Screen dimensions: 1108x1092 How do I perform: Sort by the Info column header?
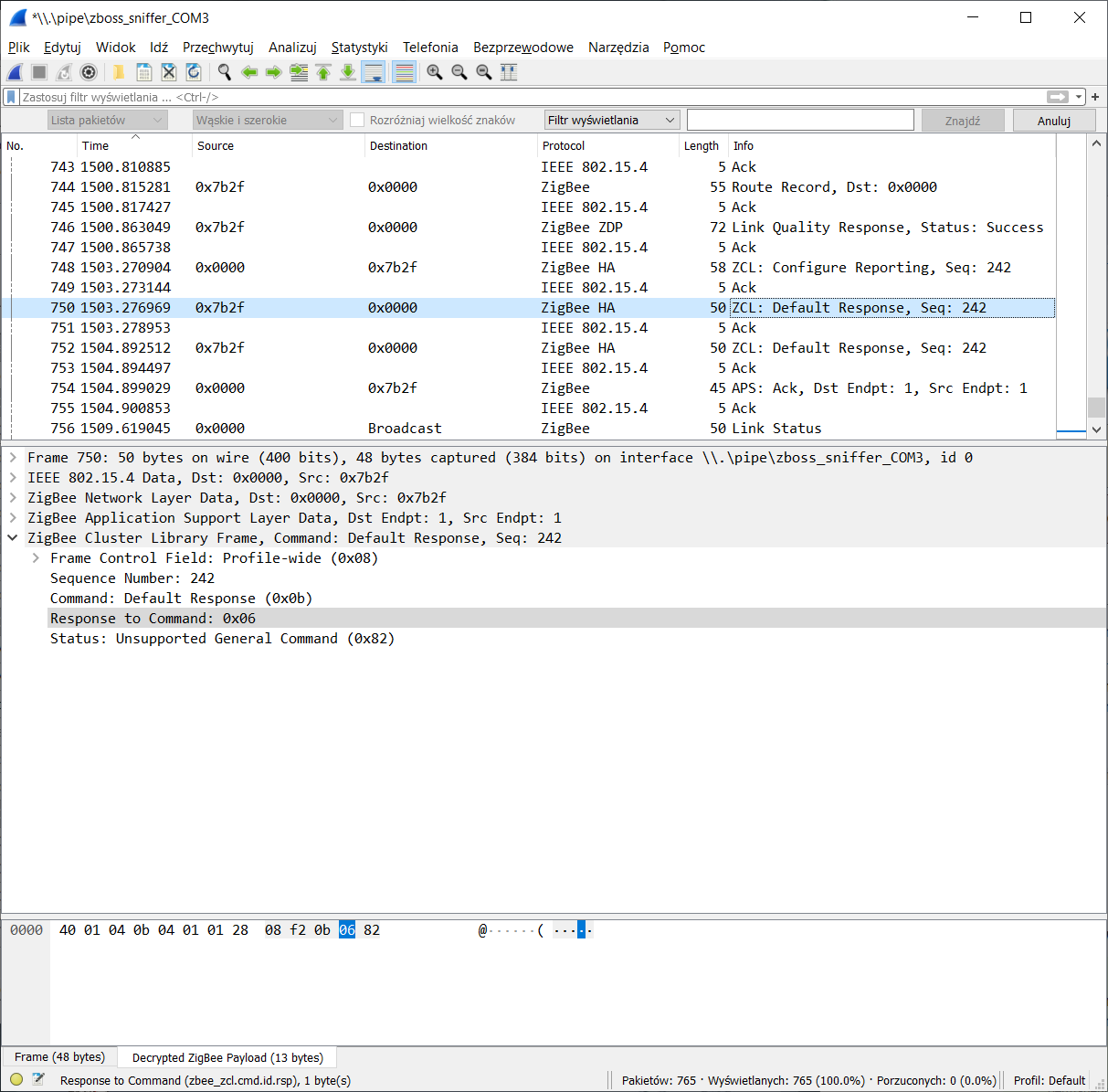892,145
